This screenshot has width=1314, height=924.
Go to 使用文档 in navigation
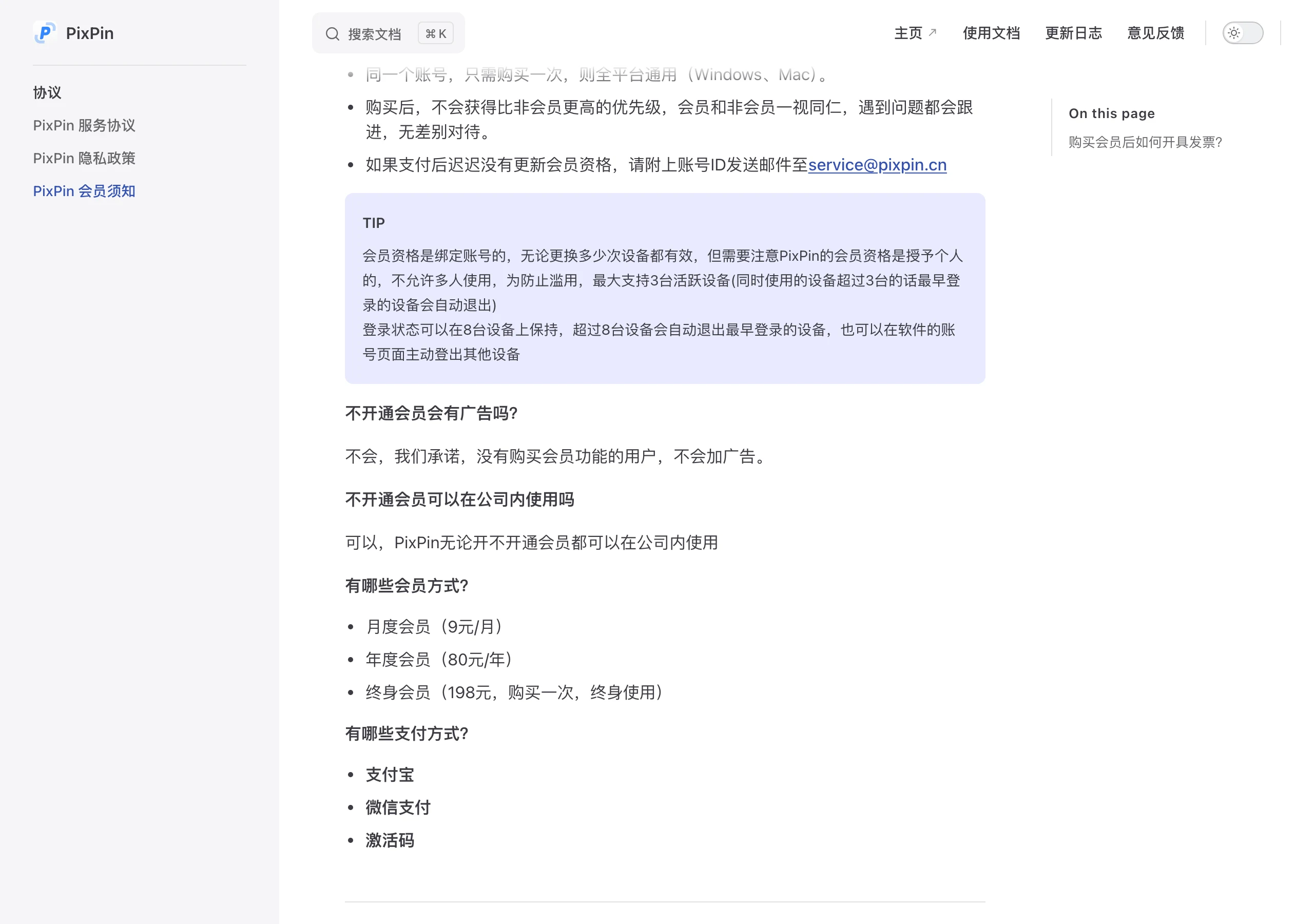click(x=991, y=33)
